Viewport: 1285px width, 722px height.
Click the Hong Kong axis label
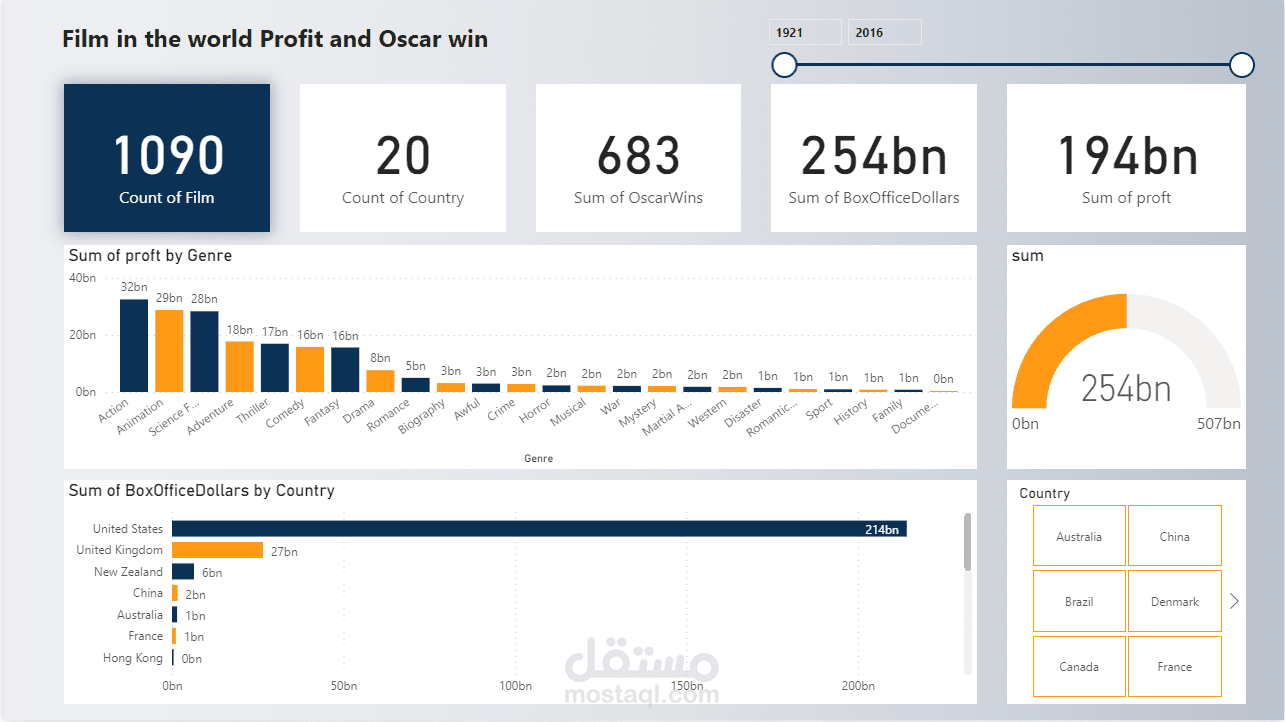coord(133,658)
